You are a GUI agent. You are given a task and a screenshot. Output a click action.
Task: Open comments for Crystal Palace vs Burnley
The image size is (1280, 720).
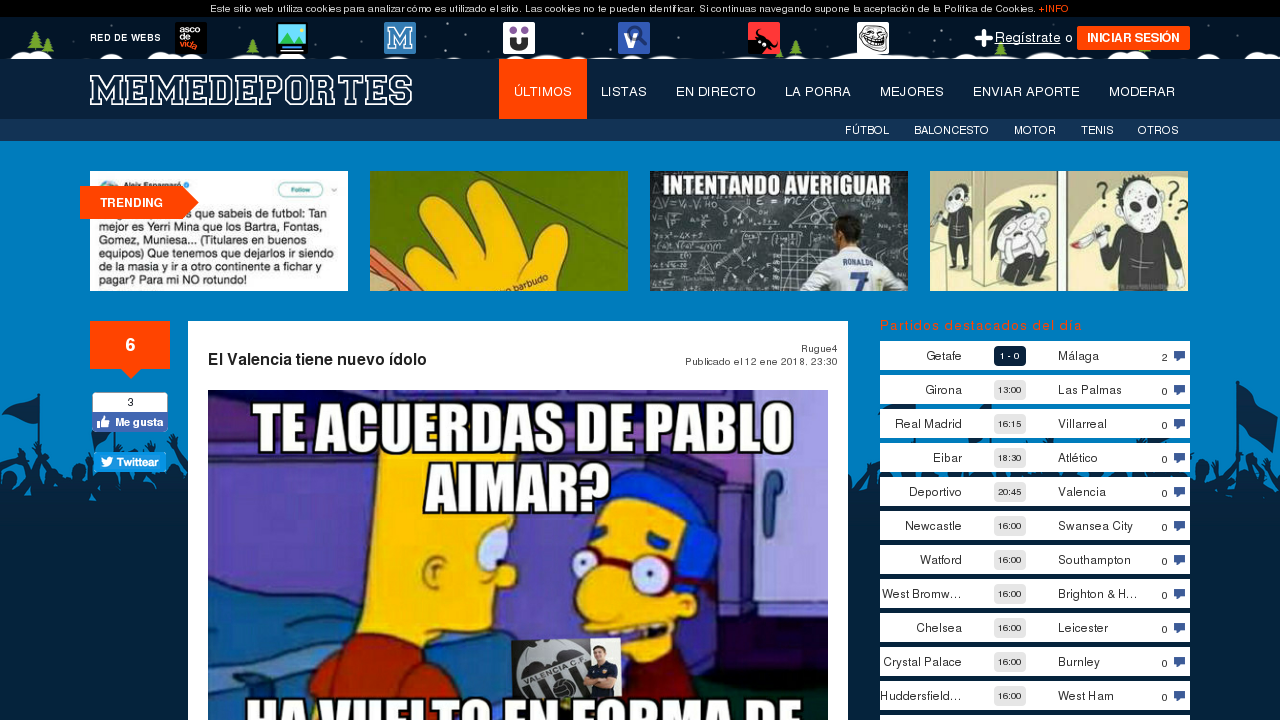coord(1180,662)
